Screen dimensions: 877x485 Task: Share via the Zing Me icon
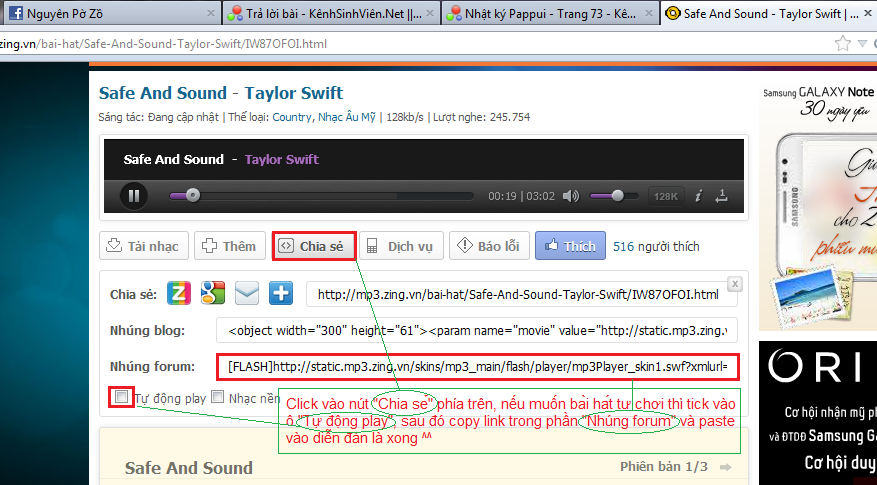[x=179, y=294]
